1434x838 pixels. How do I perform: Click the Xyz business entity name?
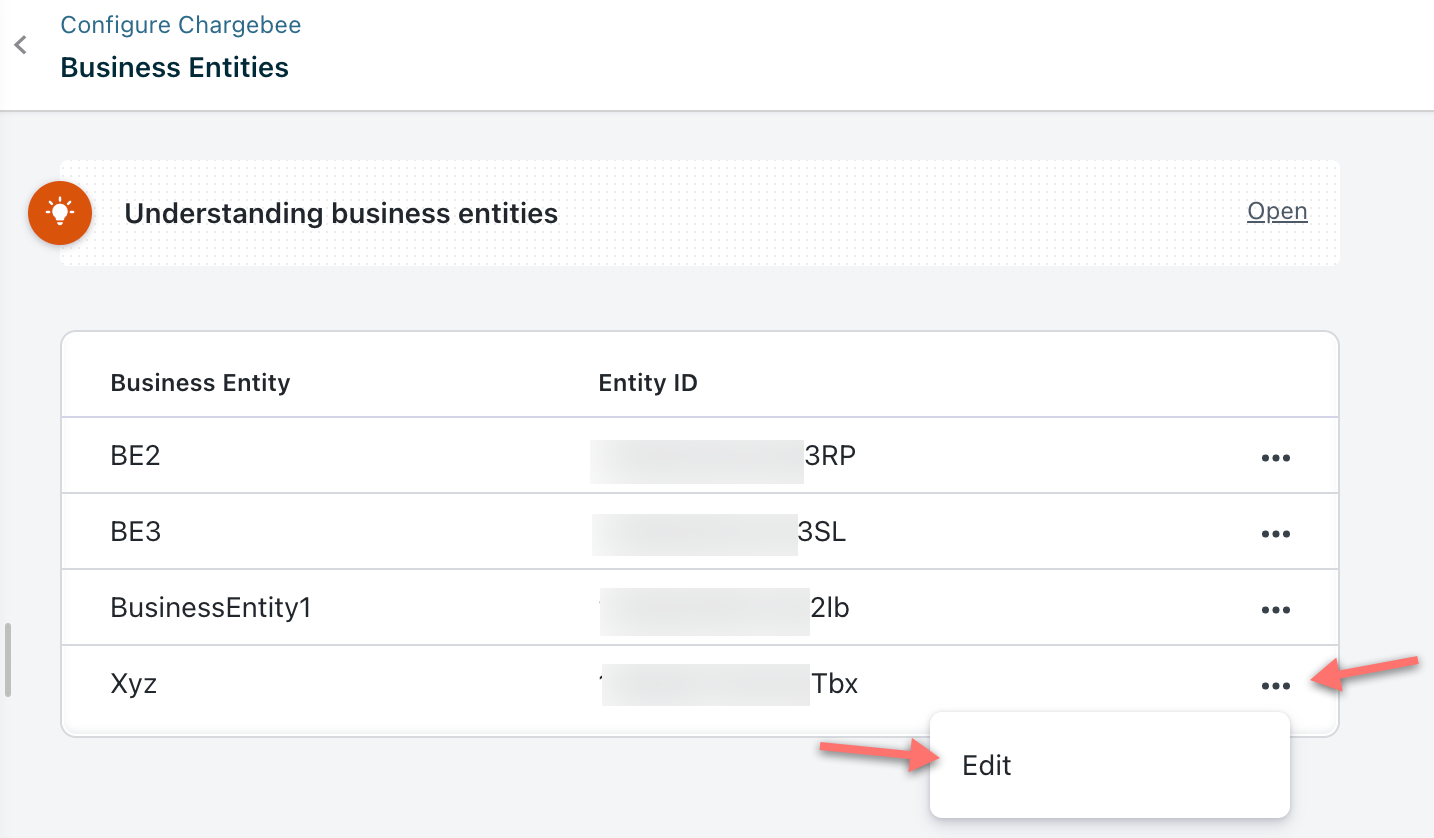click(134, 684)
